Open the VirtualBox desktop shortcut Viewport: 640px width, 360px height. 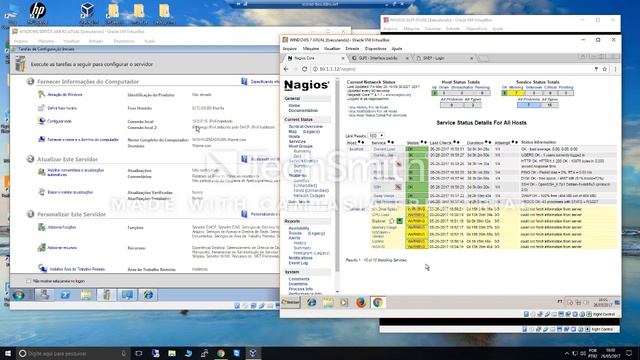[88, 13]
